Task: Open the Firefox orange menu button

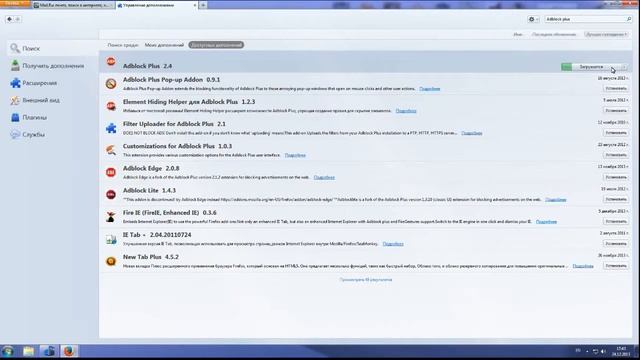Action: pyautogui.click(x=15, y=4)
